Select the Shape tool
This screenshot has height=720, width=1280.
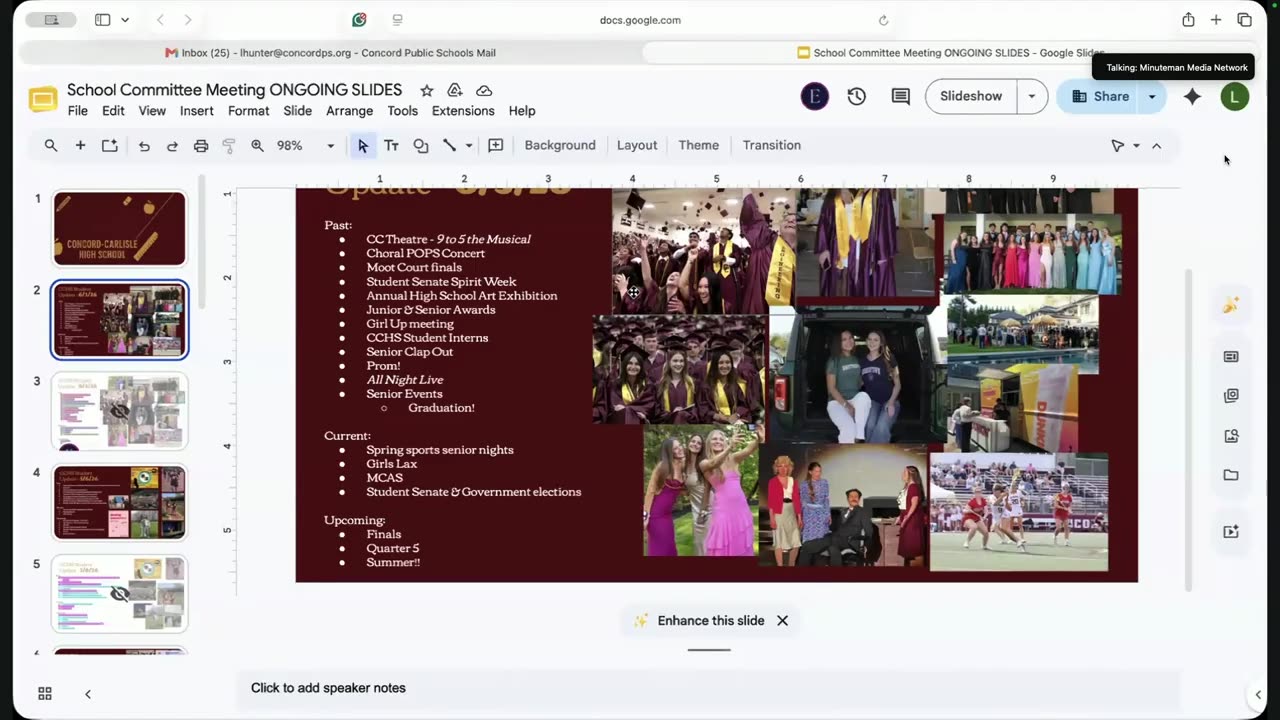[421, 145]
